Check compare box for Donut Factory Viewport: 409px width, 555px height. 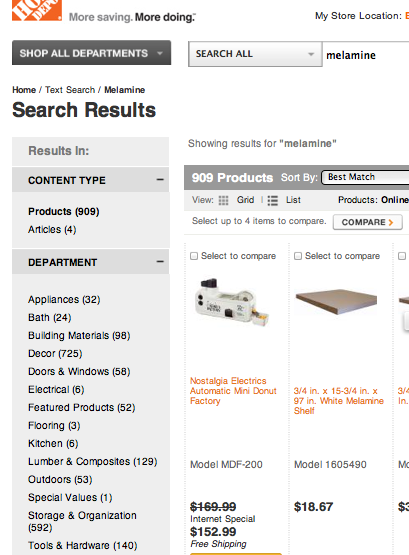(194, 256)
